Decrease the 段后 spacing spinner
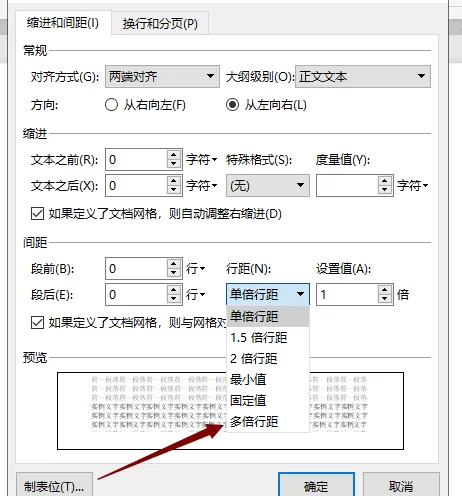Screen dimensions: 462x496 [173, 299]
